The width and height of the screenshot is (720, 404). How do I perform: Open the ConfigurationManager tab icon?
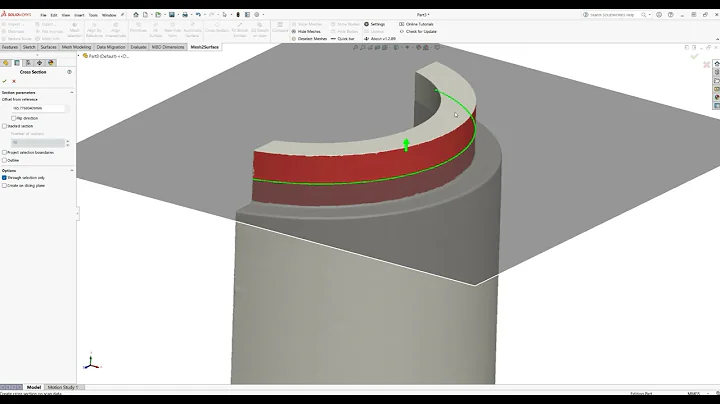coord(28,63)
